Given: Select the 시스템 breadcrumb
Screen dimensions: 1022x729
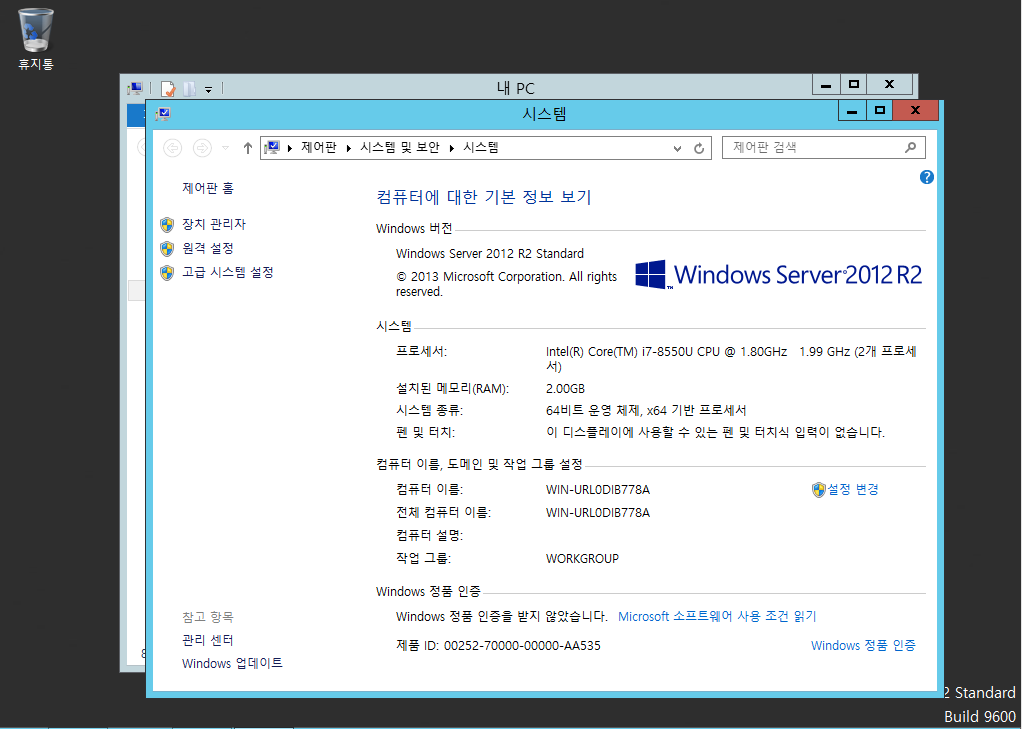Looking at the screenshot, I should [481, 147].
